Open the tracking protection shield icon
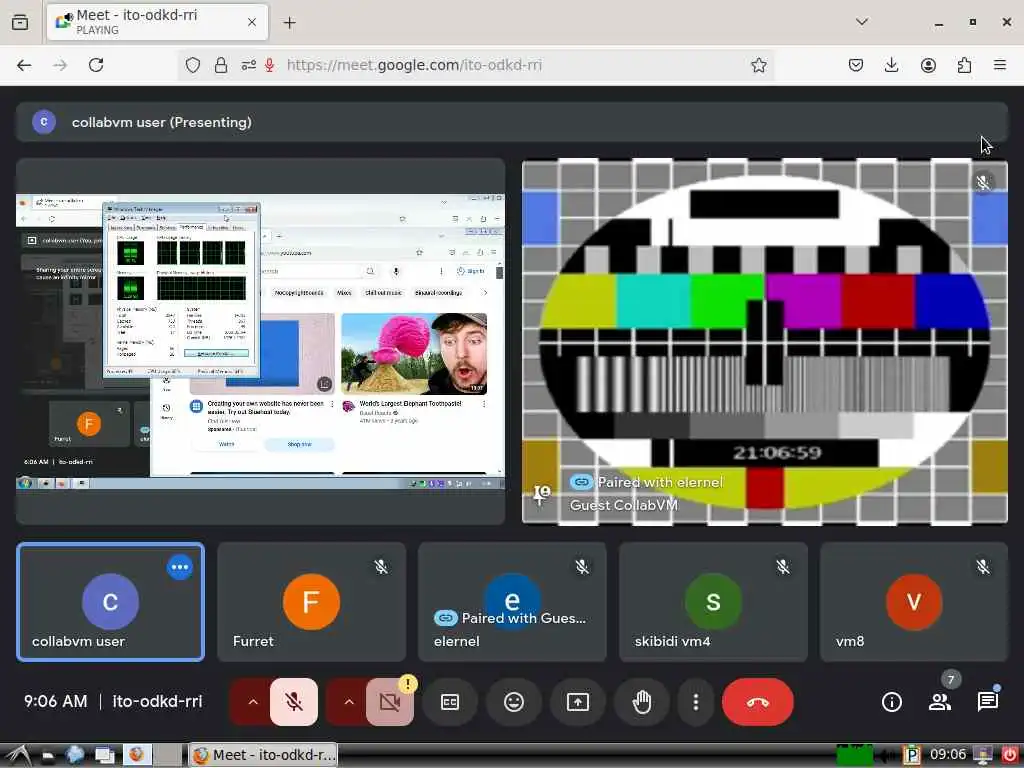 click(193, 65)
